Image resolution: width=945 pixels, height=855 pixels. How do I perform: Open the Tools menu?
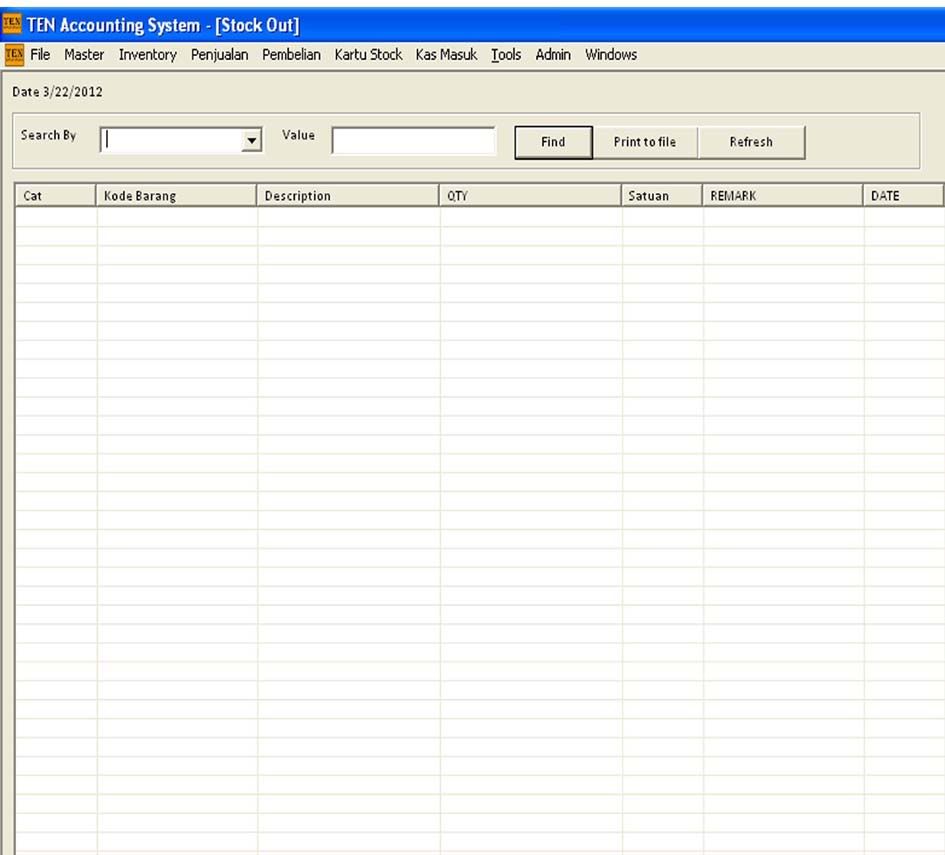coord(506,55)
